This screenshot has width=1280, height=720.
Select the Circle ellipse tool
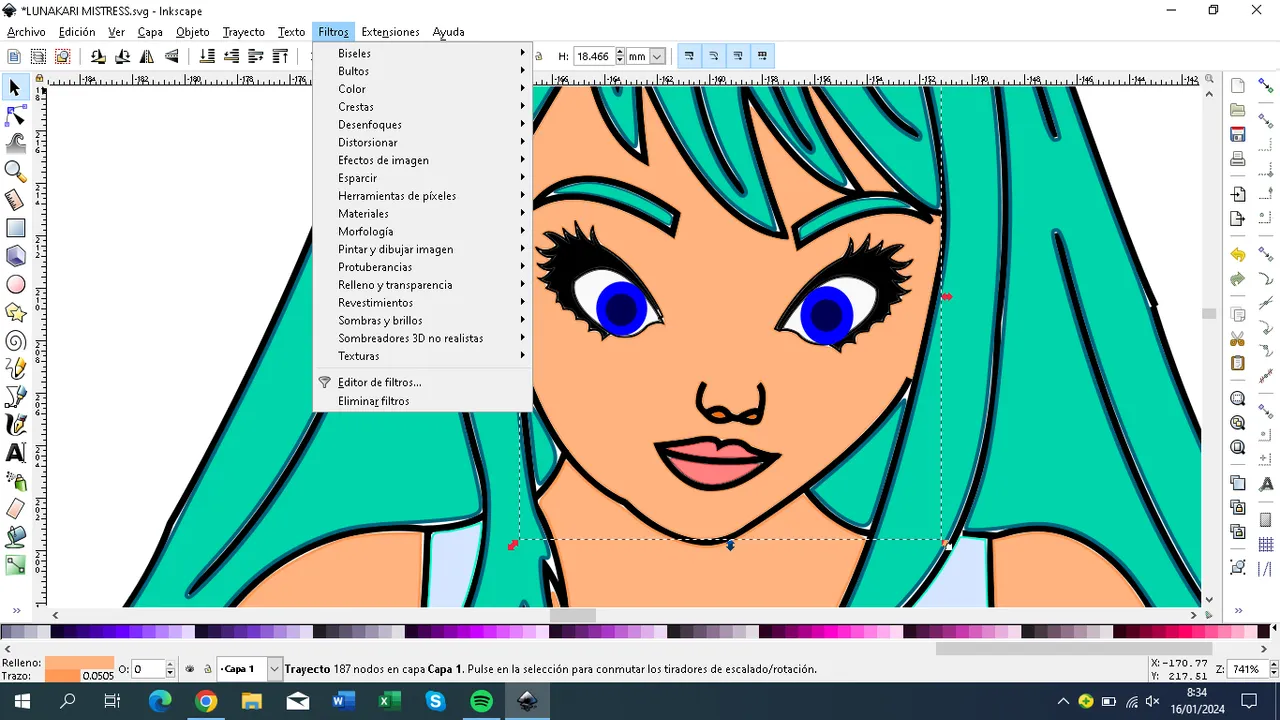(x=15, y=284)
